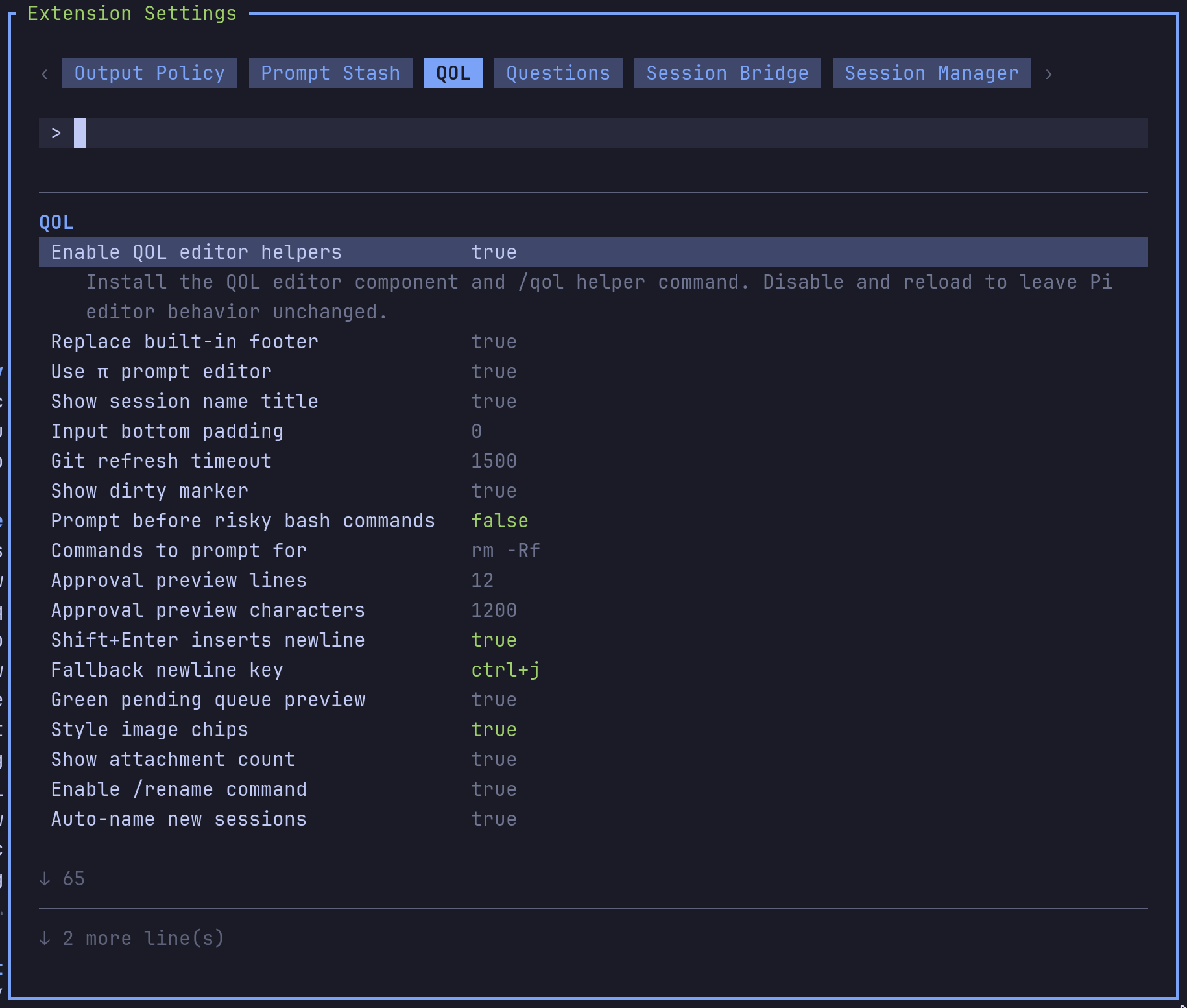Screen dimensions: 1187x1008
Task: Click the 1500 timeout value
Action: (494, 461)
